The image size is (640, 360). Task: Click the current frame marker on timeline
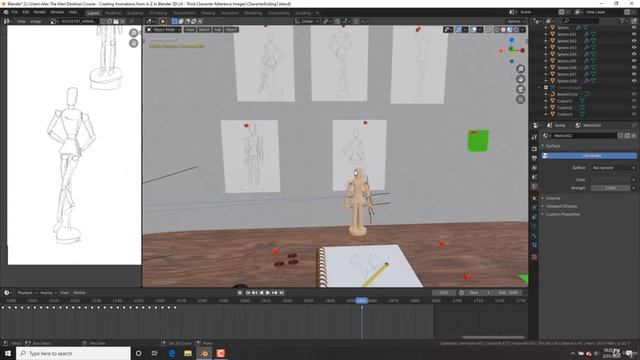(x=362, y=300)
